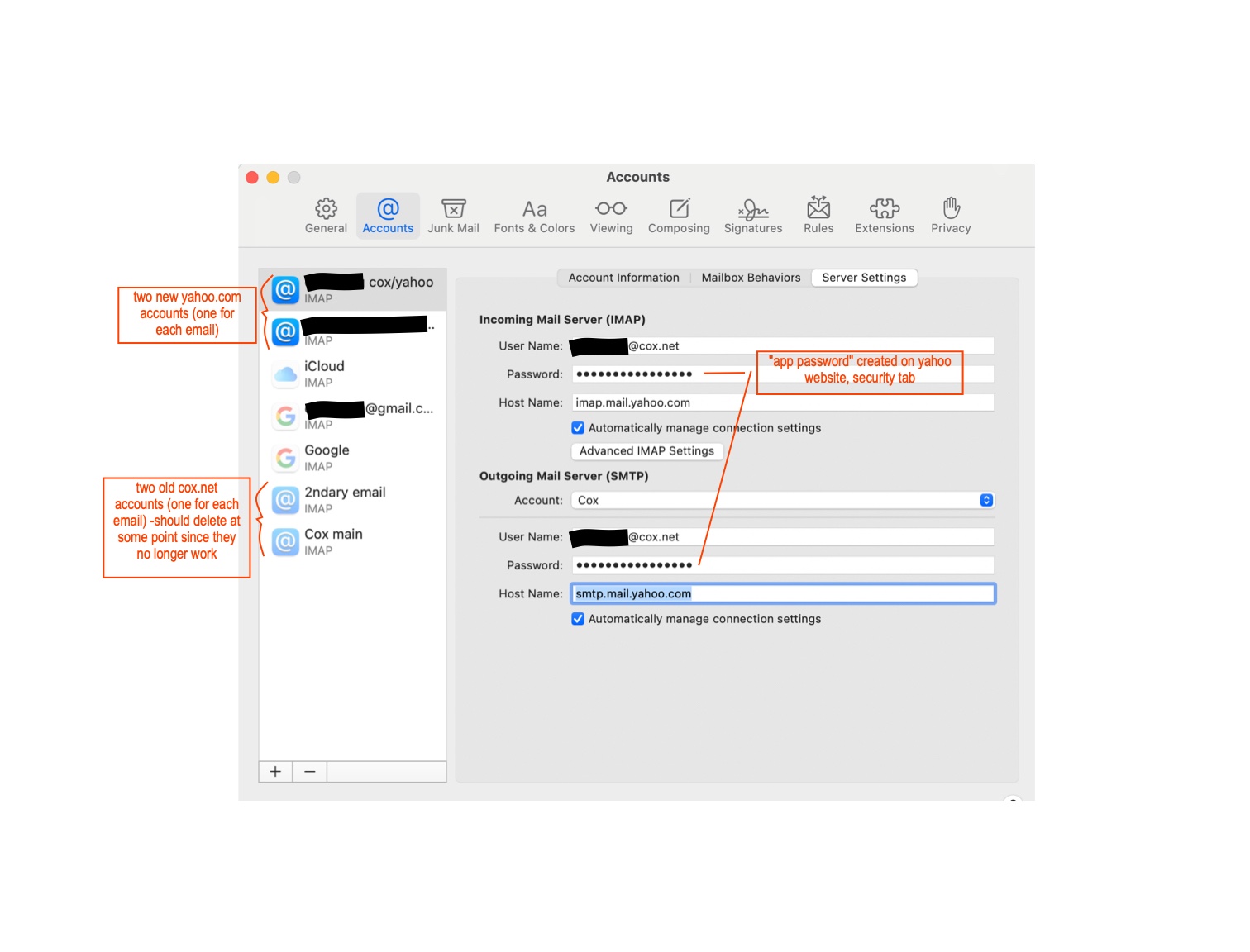Open Advanced IMAP Settings
The height and width of the screenshot is (952, 1250).
(x=646, y=451)
